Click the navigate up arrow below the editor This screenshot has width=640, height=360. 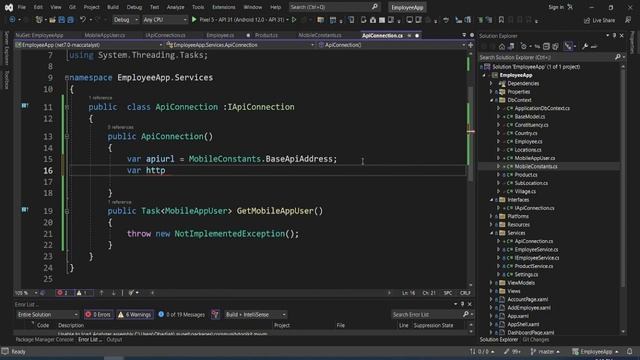(102, 293)
